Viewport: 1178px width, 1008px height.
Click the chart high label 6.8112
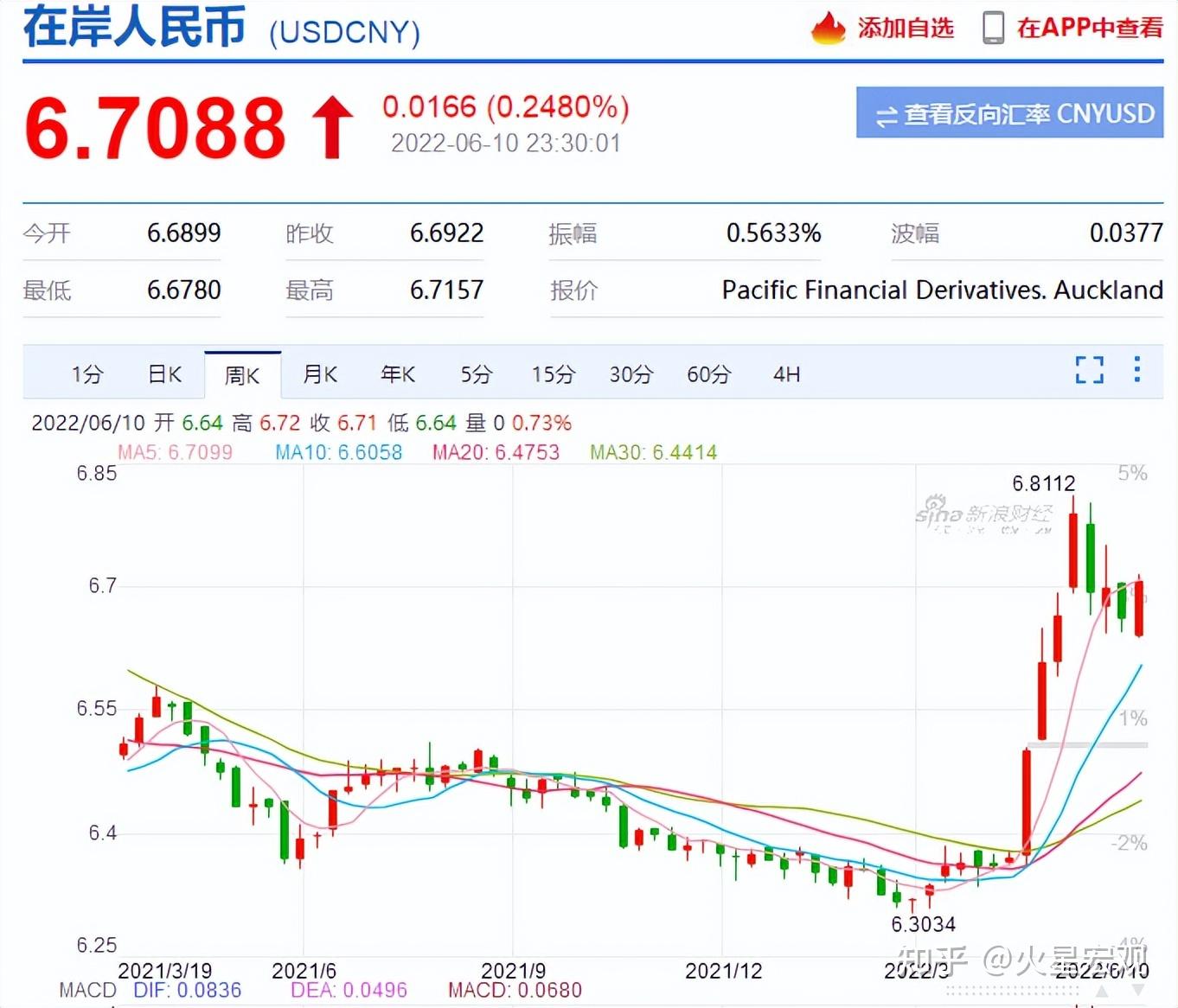1044,483
